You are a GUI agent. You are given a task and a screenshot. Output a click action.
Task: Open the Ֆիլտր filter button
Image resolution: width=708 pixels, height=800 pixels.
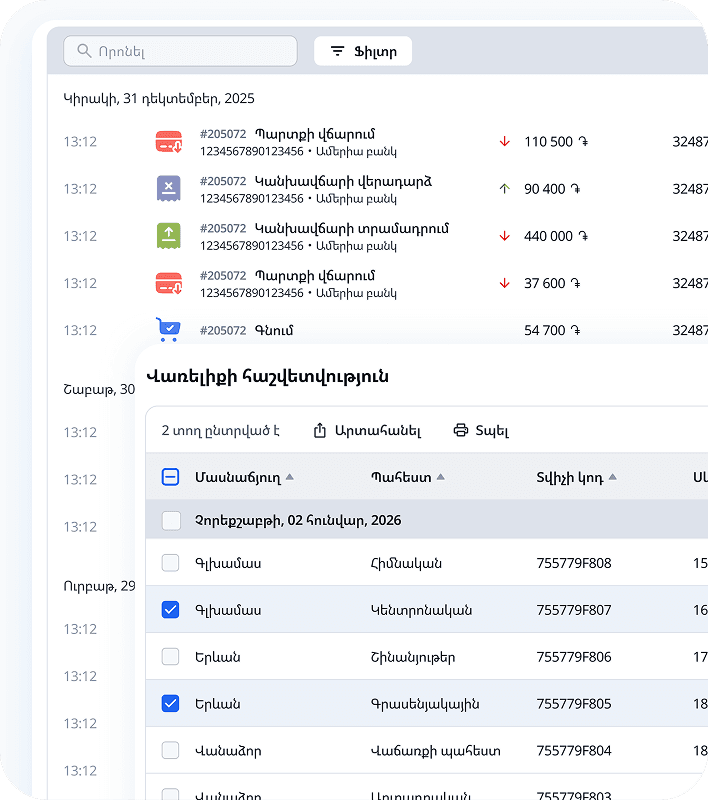(363, 51)
